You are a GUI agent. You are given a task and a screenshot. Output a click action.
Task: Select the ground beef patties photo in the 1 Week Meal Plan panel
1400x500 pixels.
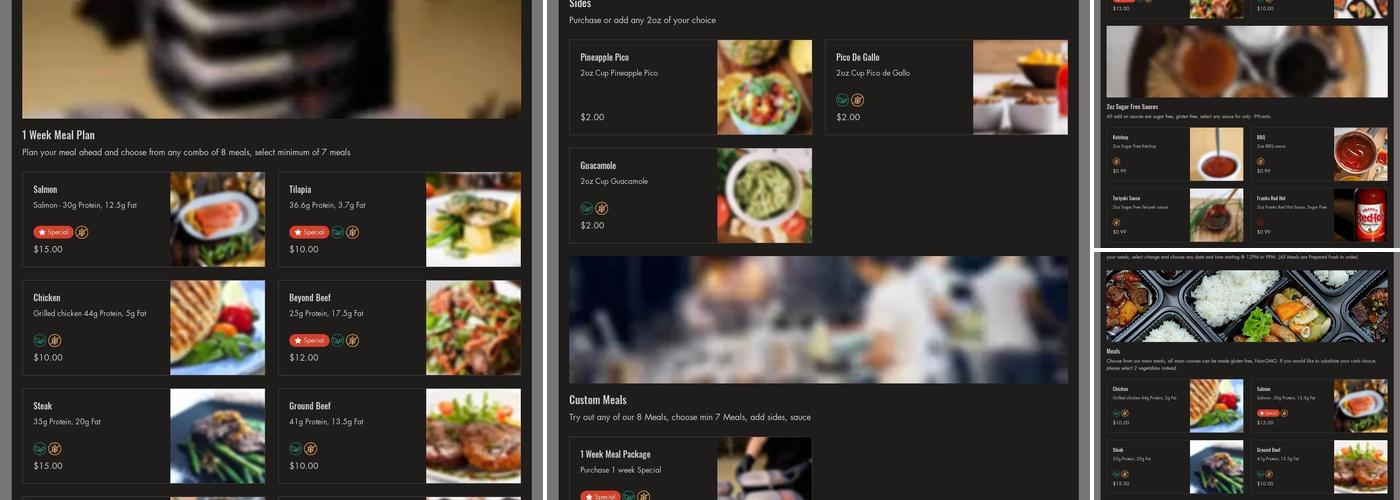[x=473, y=436]
